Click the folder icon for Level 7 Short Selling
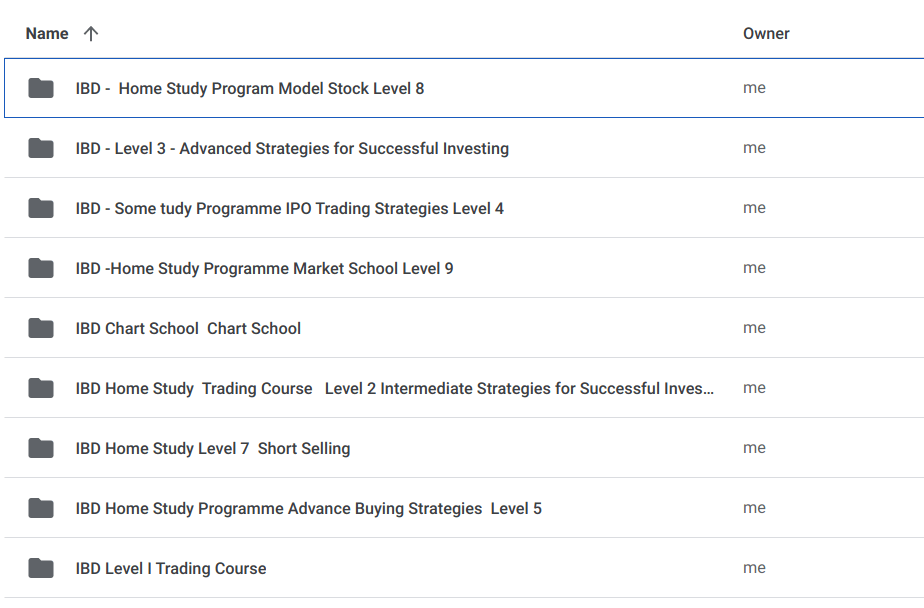924x608 pixels. [x=40, y=448]
